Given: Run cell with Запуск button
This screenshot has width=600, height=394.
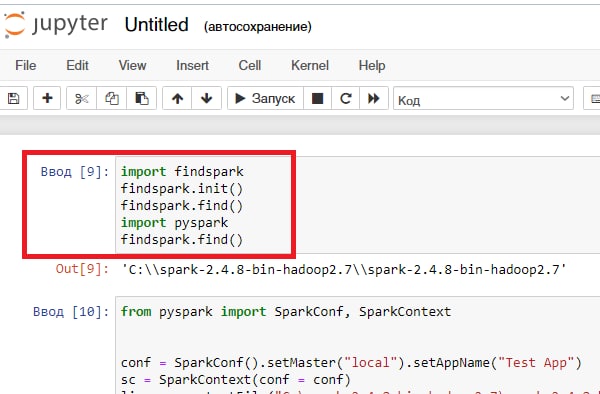Looking at the screenshot, I should tap(265, 98).
